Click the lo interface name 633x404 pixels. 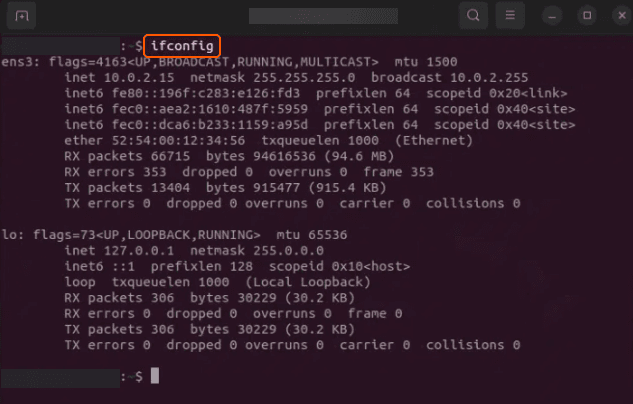tap(9, 235)
